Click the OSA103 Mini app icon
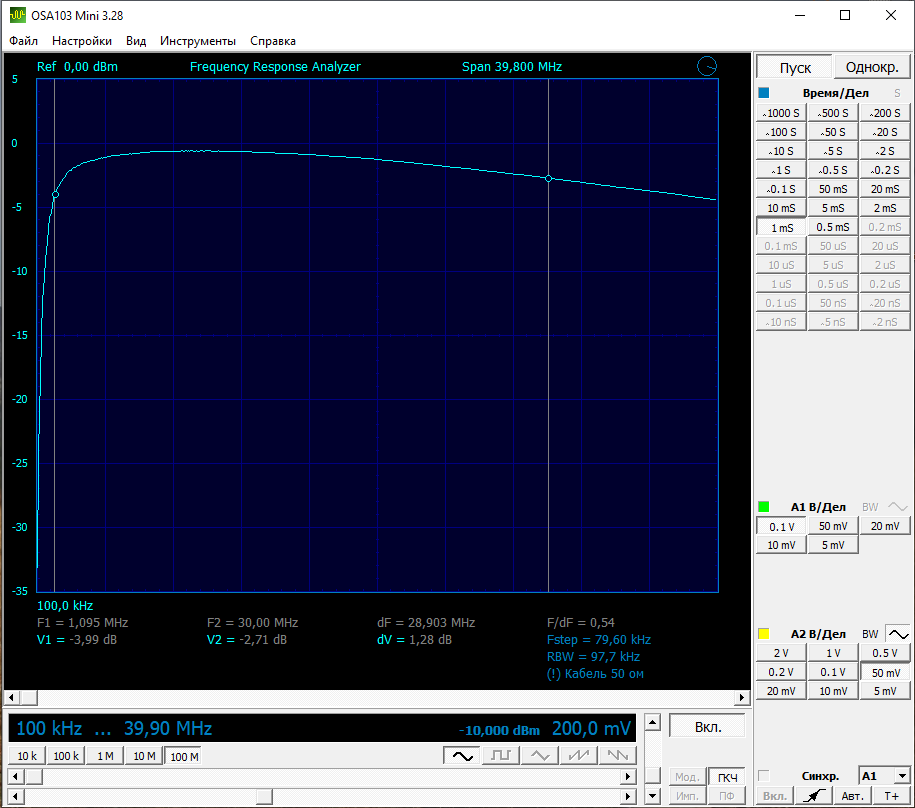The width and height of the screenshot is (915, 808). 18,15
